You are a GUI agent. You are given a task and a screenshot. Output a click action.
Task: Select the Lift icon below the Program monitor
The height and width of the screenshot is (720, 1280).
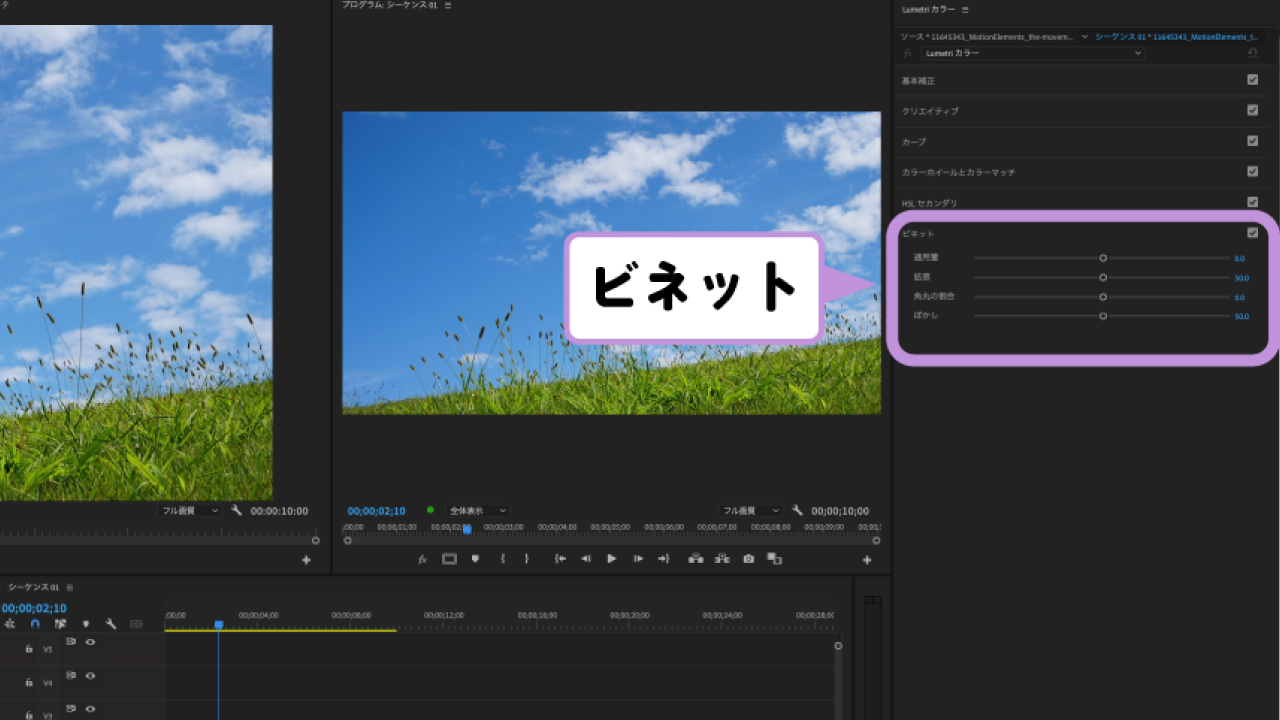696,558
